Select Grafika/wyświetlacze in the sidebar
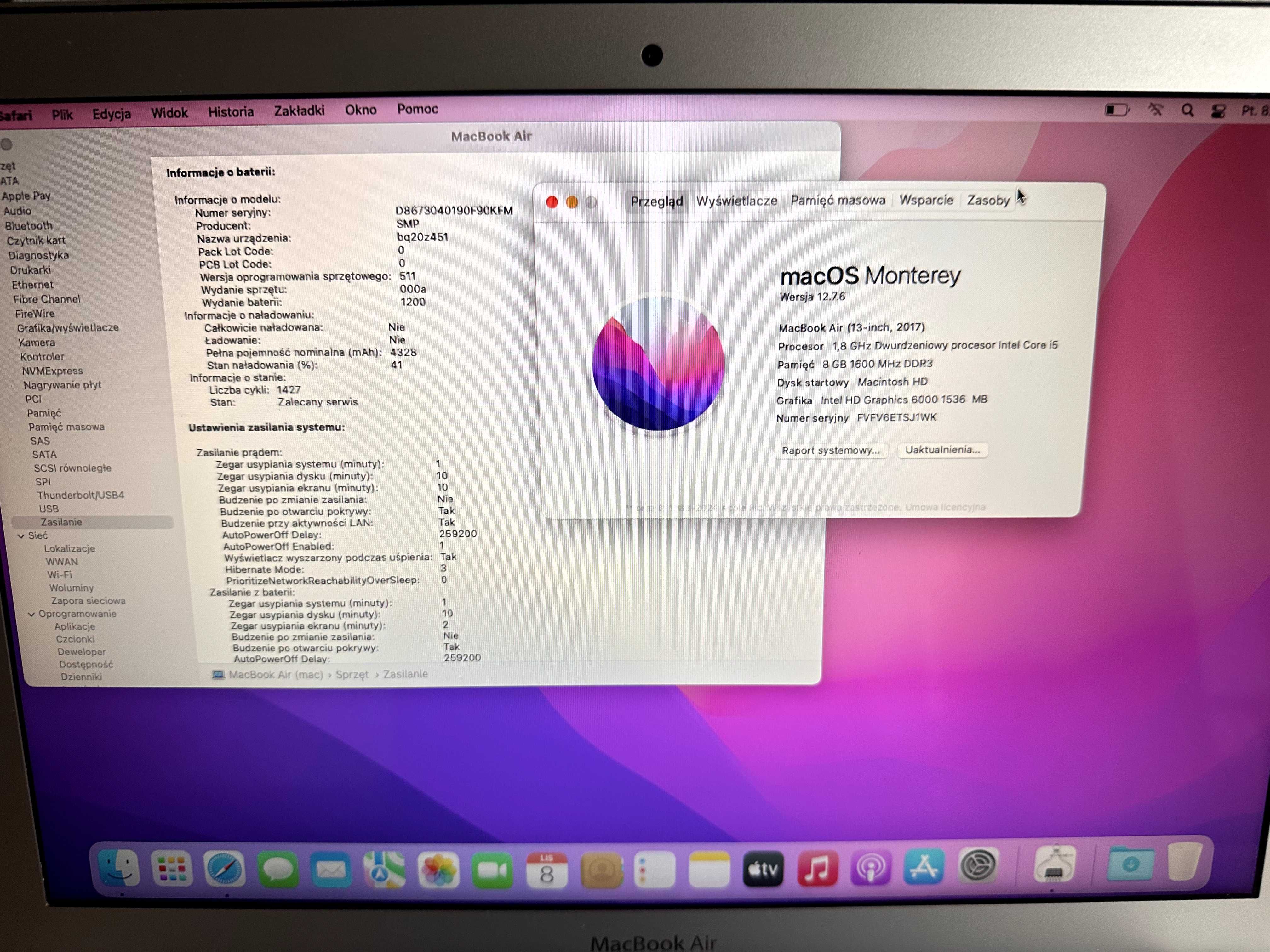The height and width of the screenshot is (952, 1270). click(x=68, y=328)
